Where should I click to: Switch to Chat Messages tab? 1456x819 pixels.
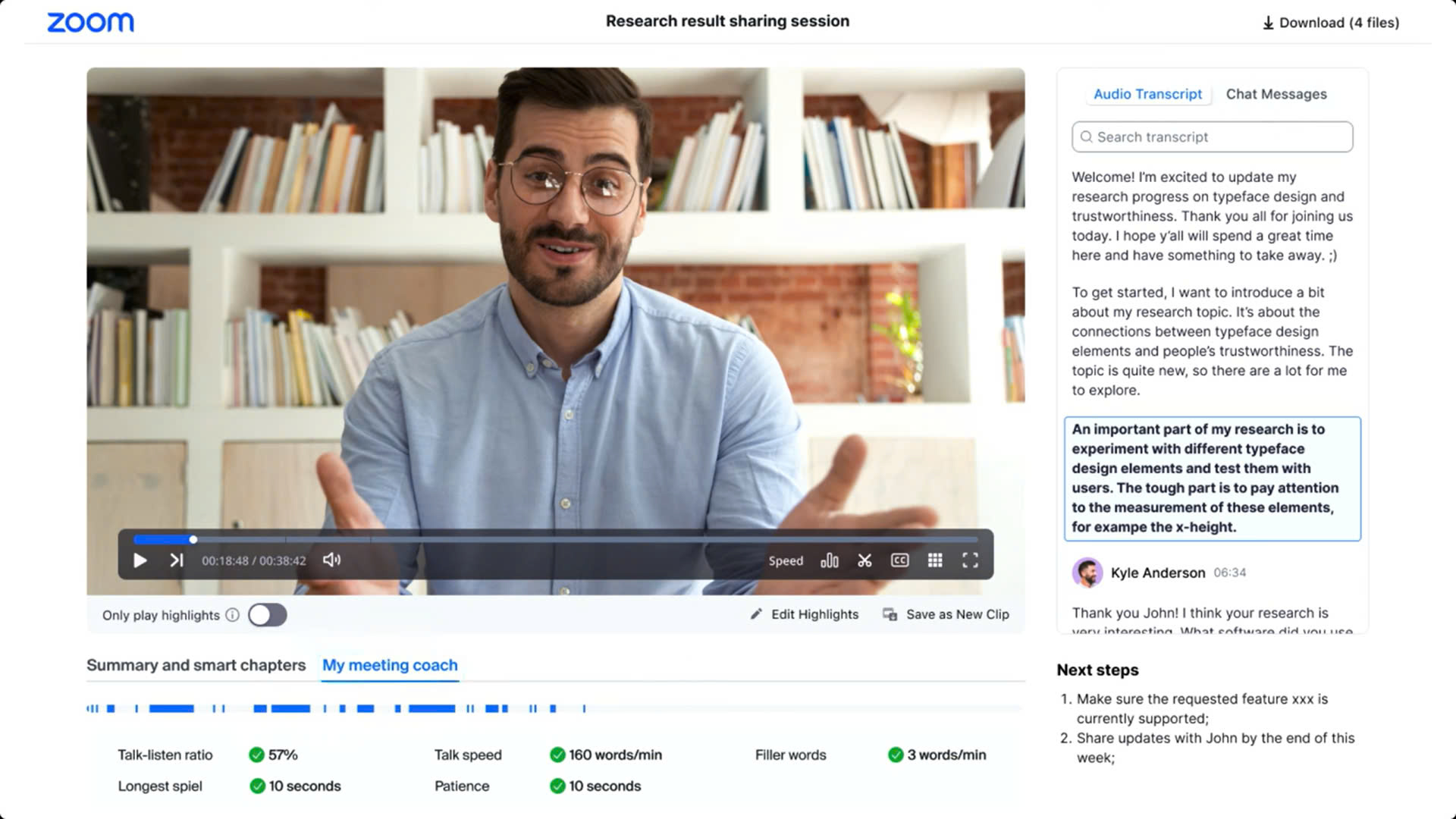[1276, 94]
